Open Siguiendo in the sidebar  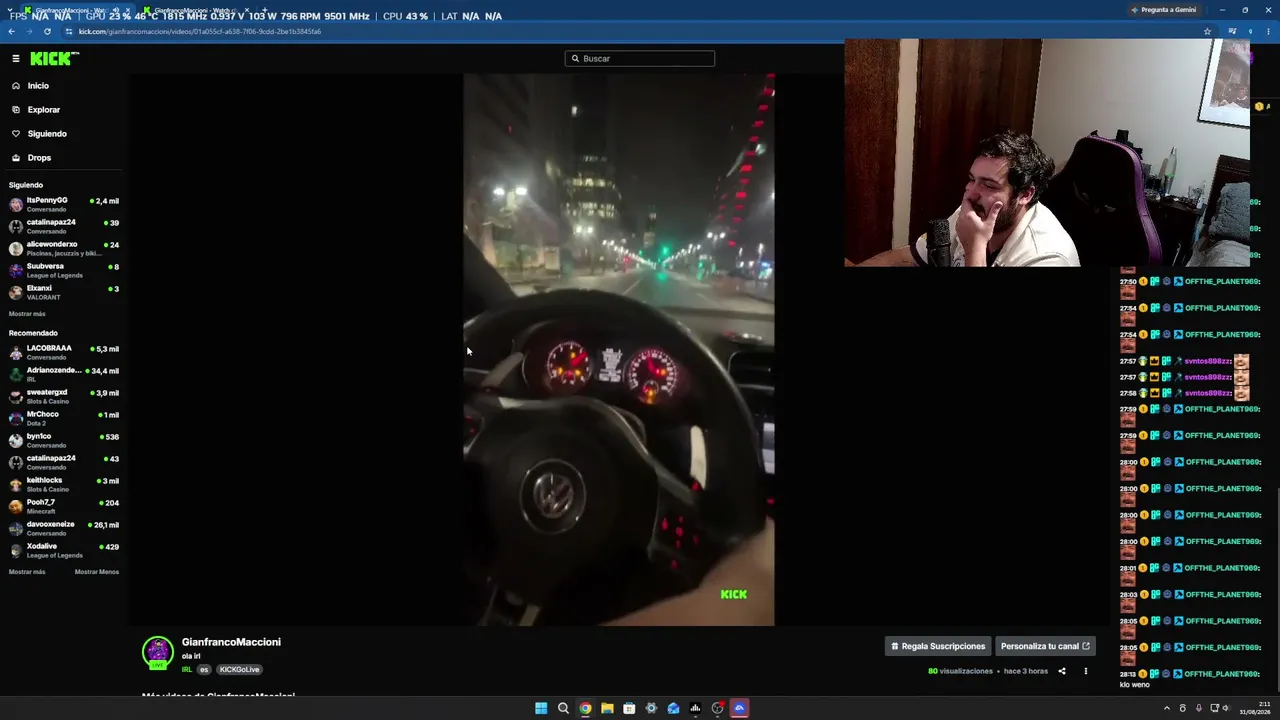pos(47,134)
